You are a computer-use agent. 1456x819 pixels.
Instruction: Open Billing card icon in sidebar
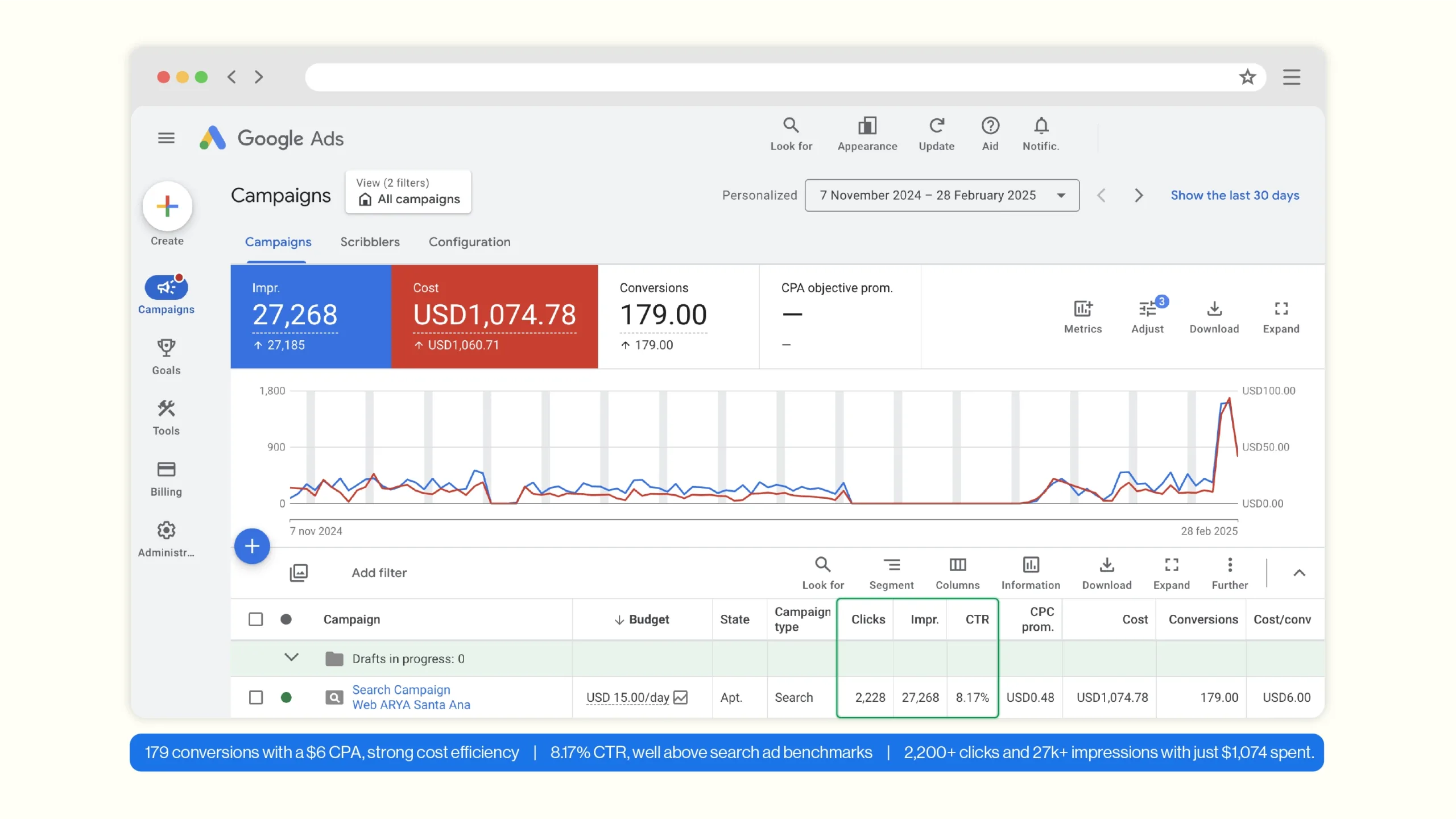pyautogui.click(x=166, y=470)
